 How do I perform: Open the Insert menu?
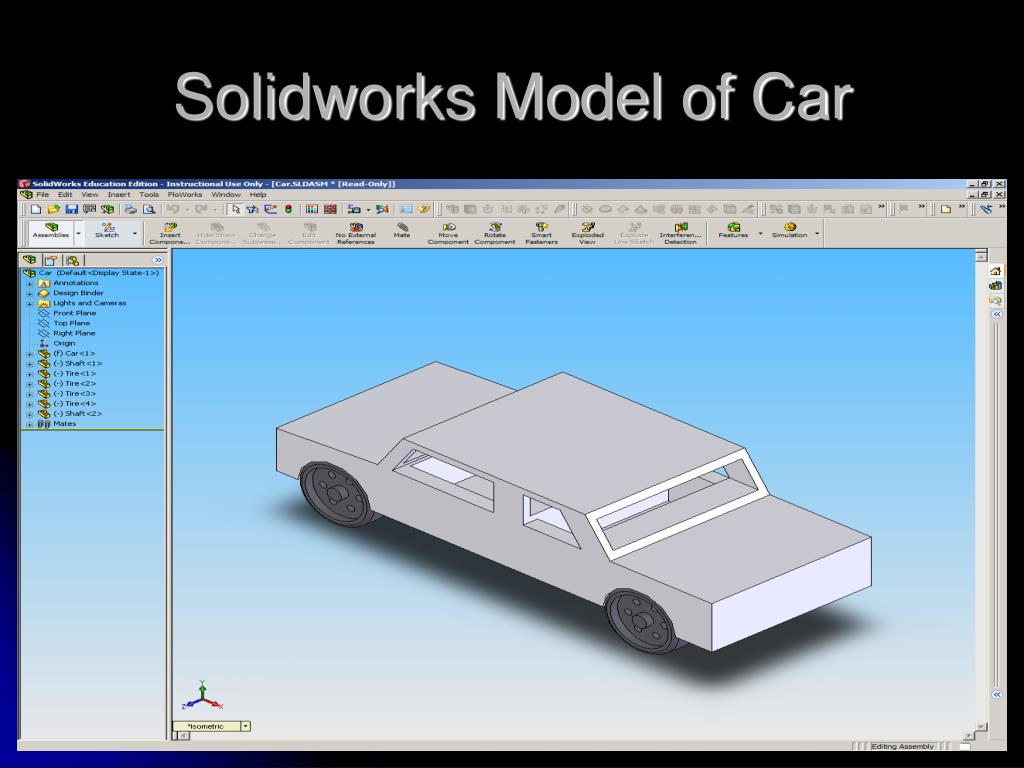(119, 195)
